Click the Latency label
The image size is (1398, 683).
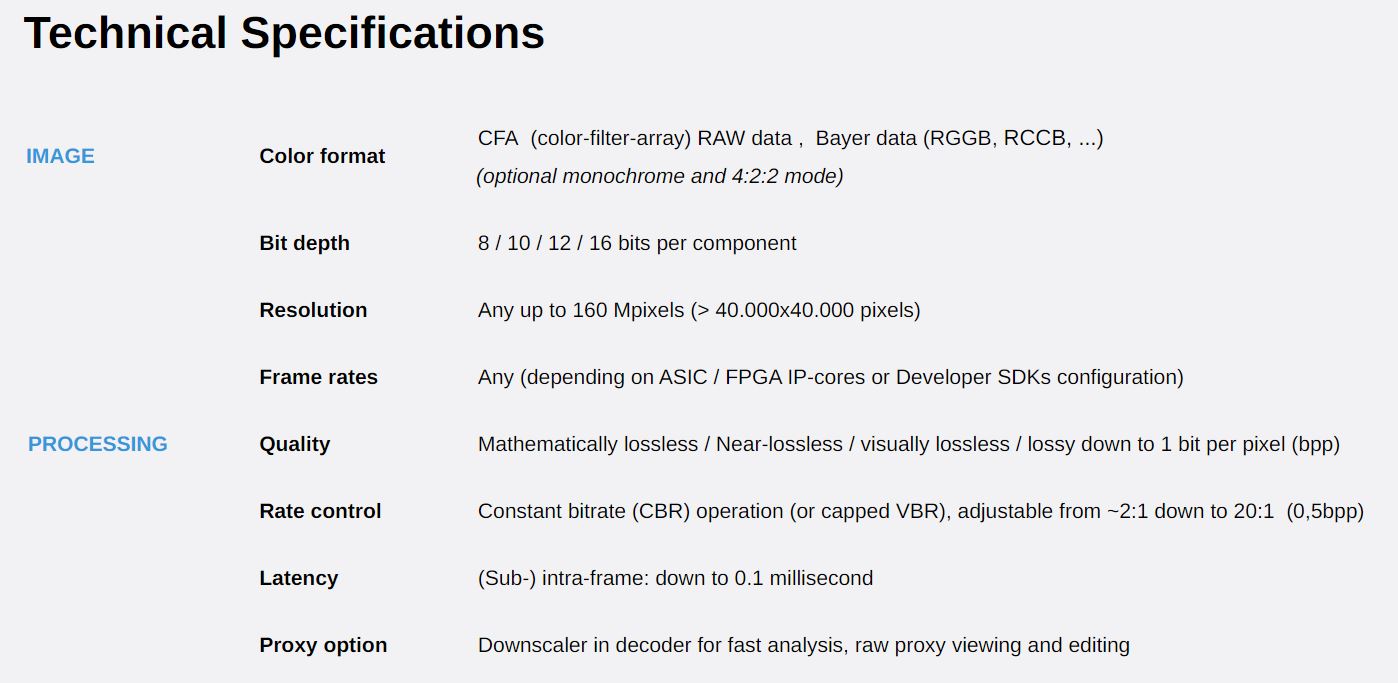click(x=298, y=578)
